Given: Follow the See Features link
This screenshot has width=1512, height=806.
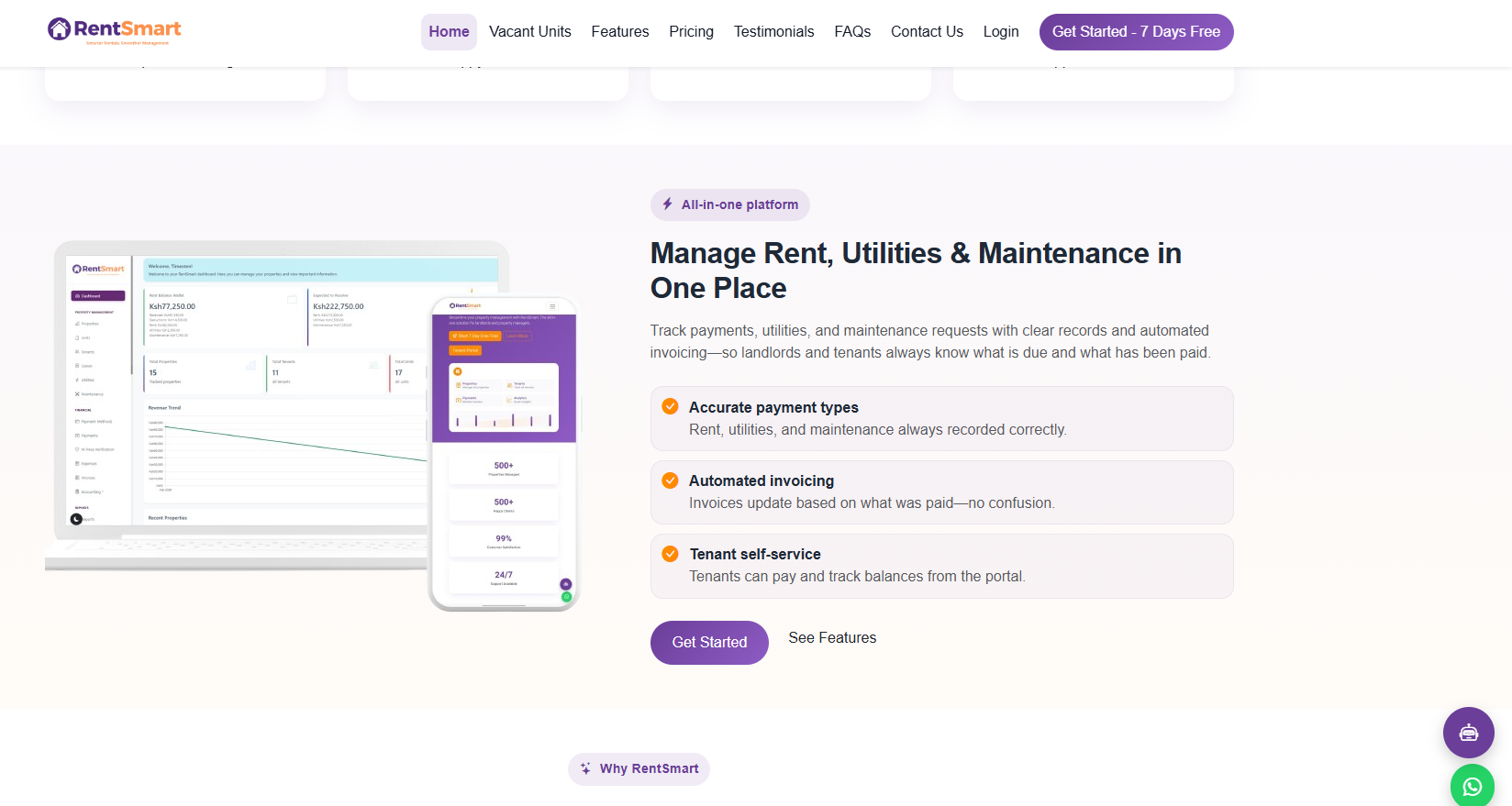Looking at the screenshot, I should click(x=832, y=638).
